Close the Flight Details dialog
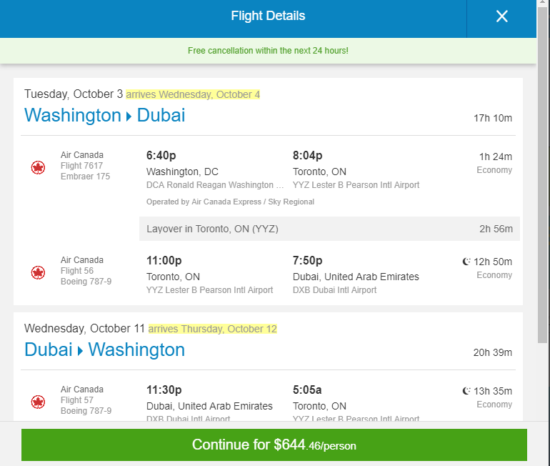 tap(502, 16)
